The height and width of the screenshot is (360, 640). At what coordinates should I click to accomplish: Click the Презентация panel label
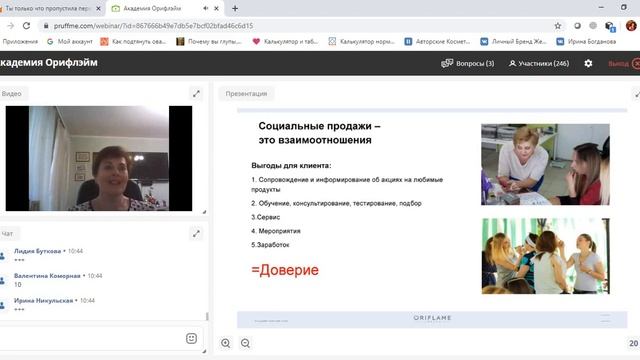[x=246, y=93]
